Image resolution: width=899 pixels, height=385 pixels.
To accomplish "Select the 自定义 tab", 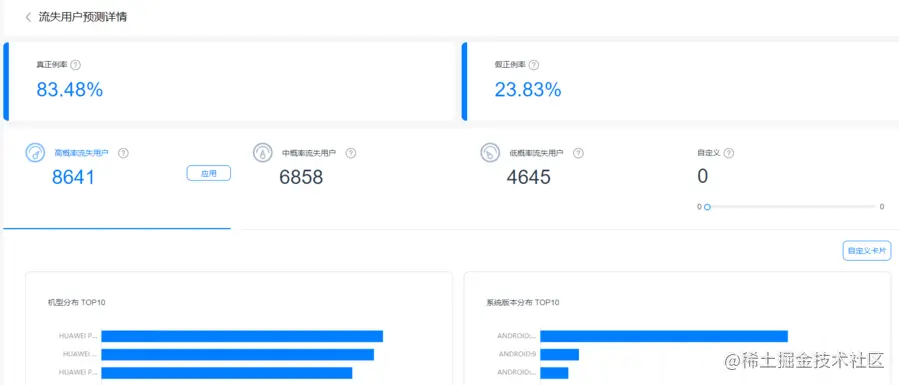I will pyautogui.click(x=791, y=179).
